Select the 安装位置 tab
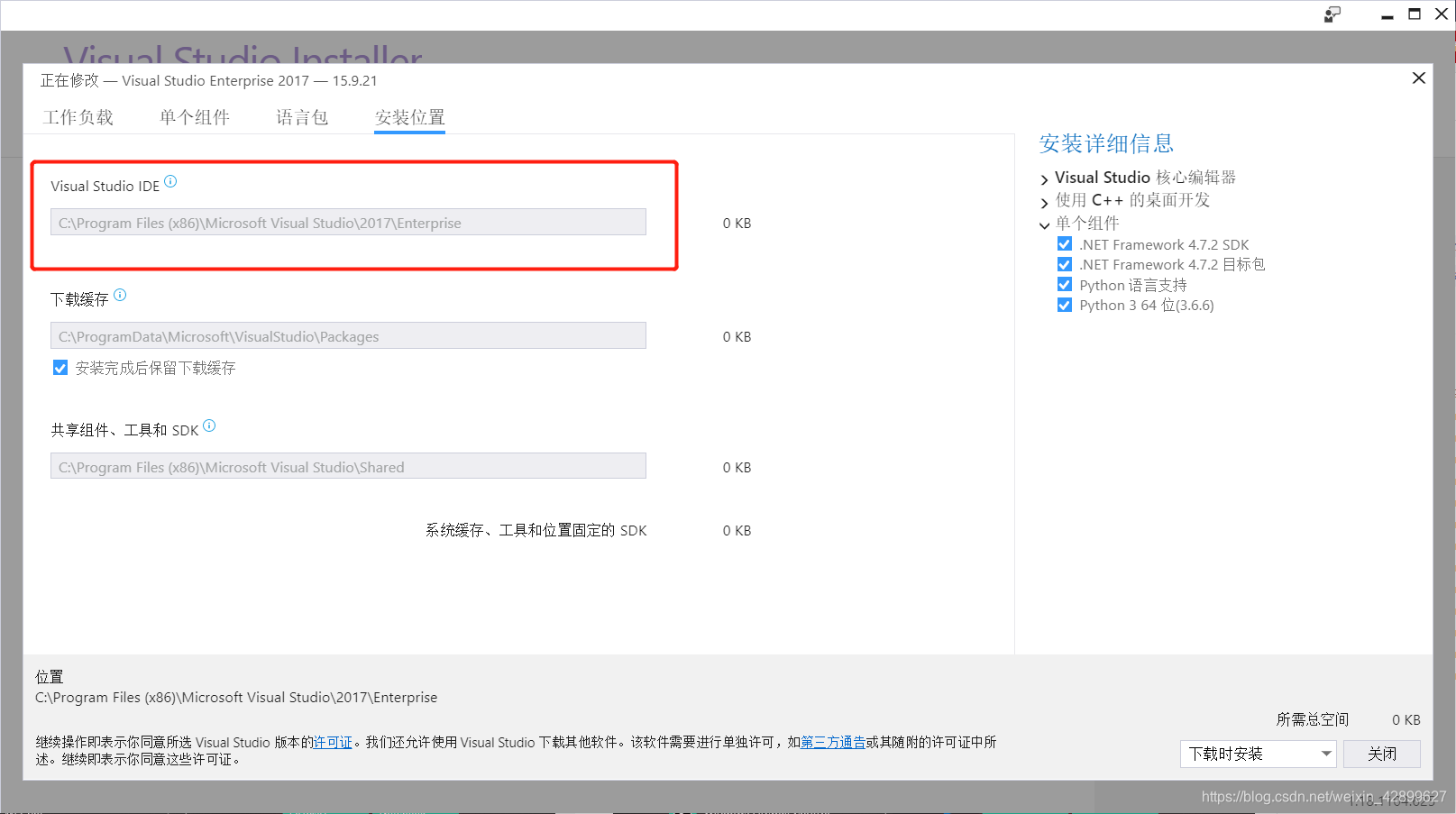Viewport: 1456px width, 814px height. point(410,117)
